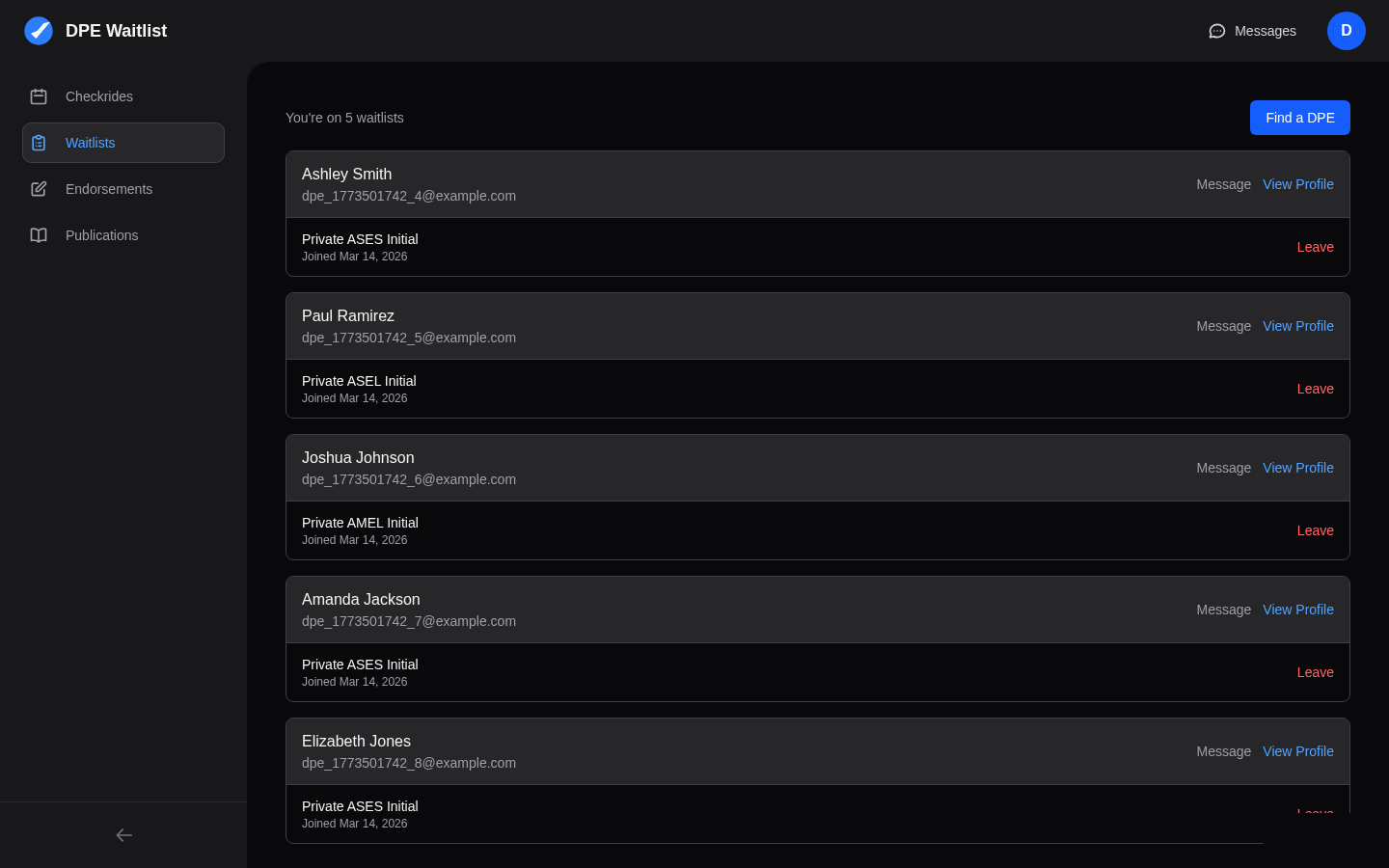Leave Amanda Jackson's waitlist

click(1315, 672)
